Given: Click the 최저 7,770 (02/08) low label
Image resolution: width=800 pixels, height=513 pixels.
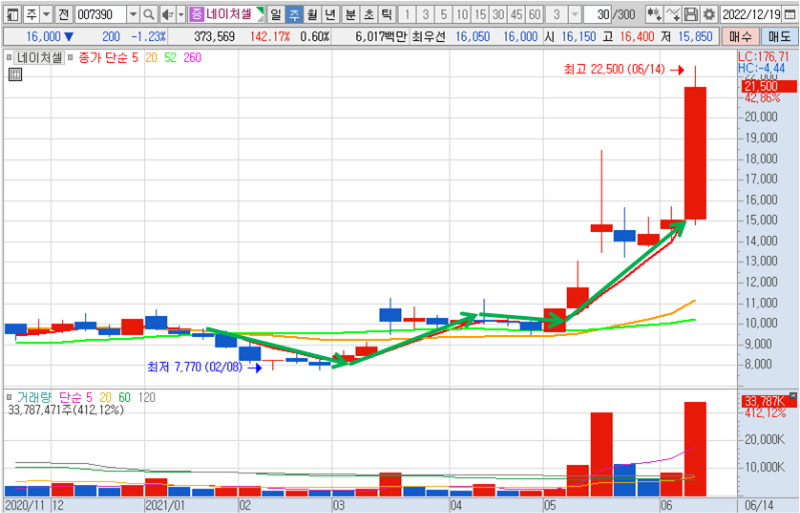Looking at the screenshot, I should click(194, 367).
